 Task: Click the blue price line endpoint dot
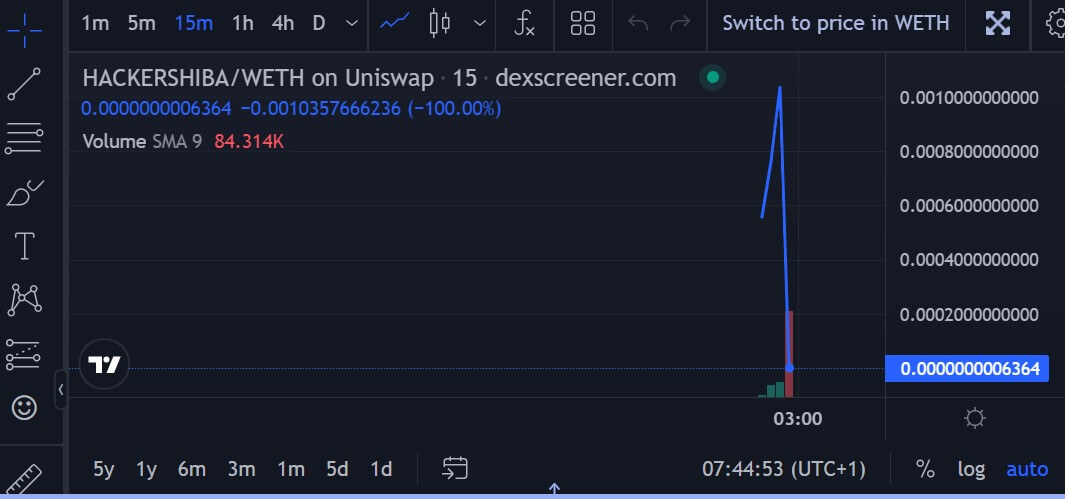pos(789,368)
